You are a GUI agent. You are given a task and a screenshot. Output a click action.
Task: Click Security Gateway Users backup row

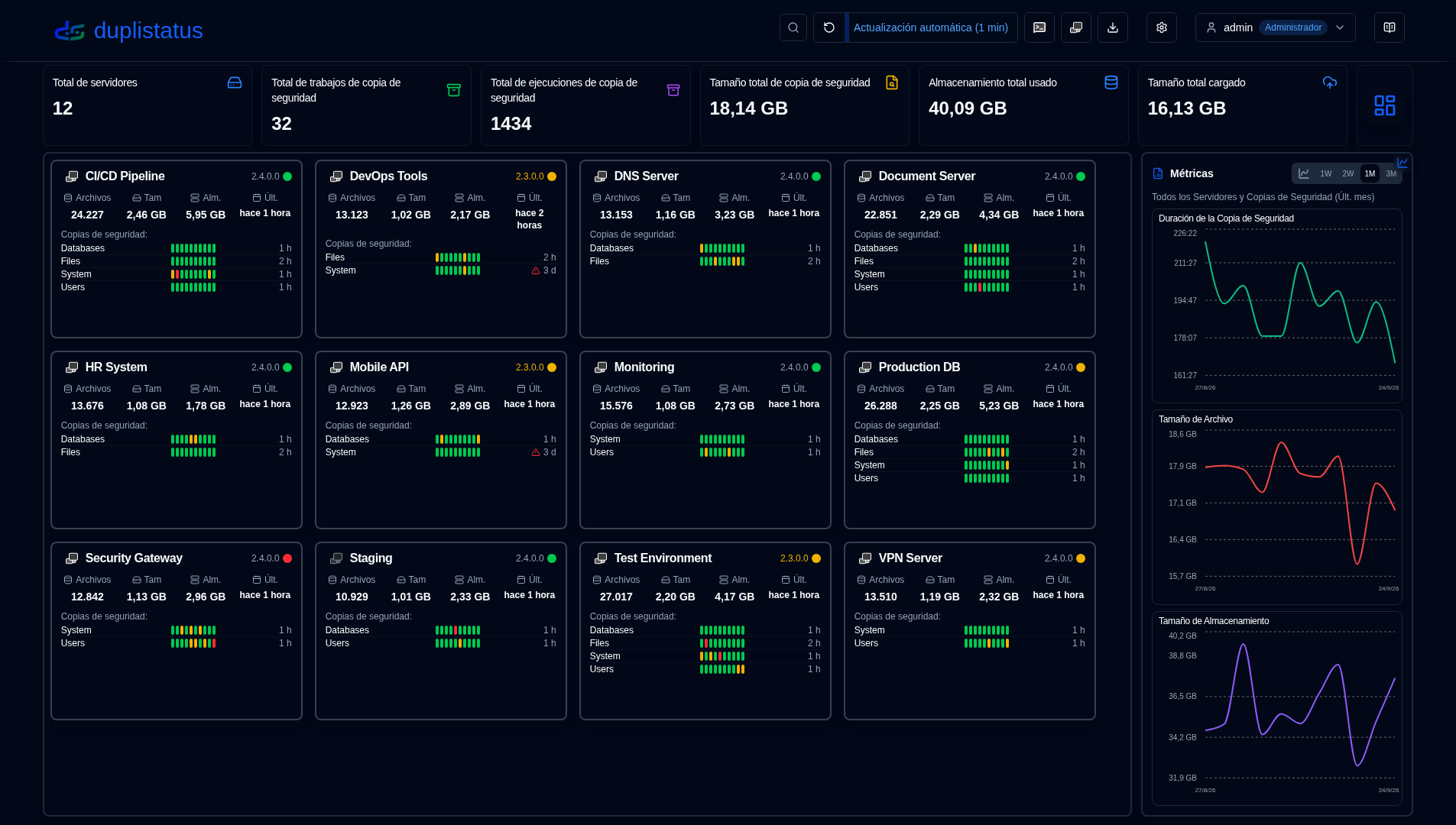pyautogui.click(x=176, y=643)
